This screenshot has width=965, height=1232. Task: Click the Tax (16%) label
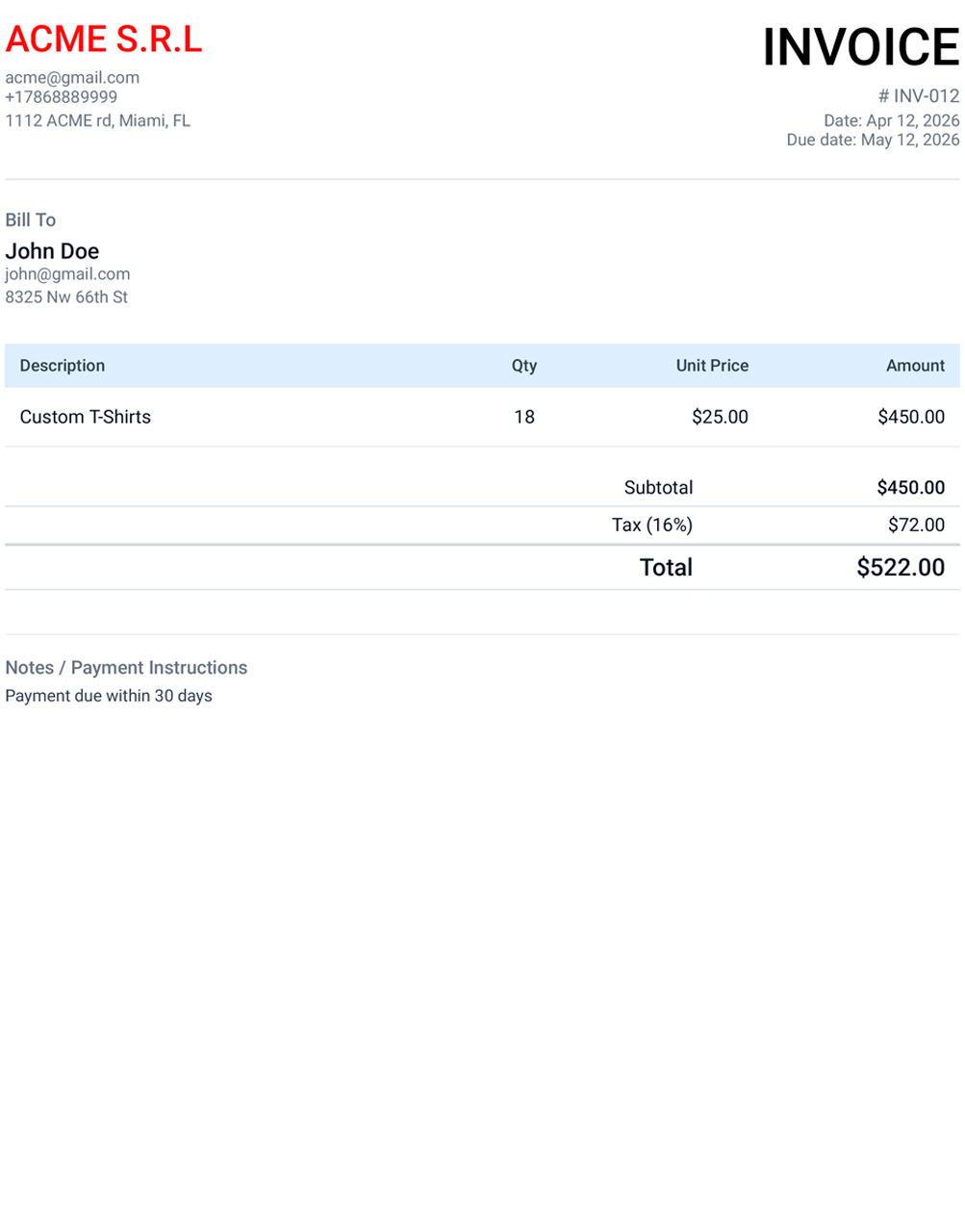pos(652,525)
